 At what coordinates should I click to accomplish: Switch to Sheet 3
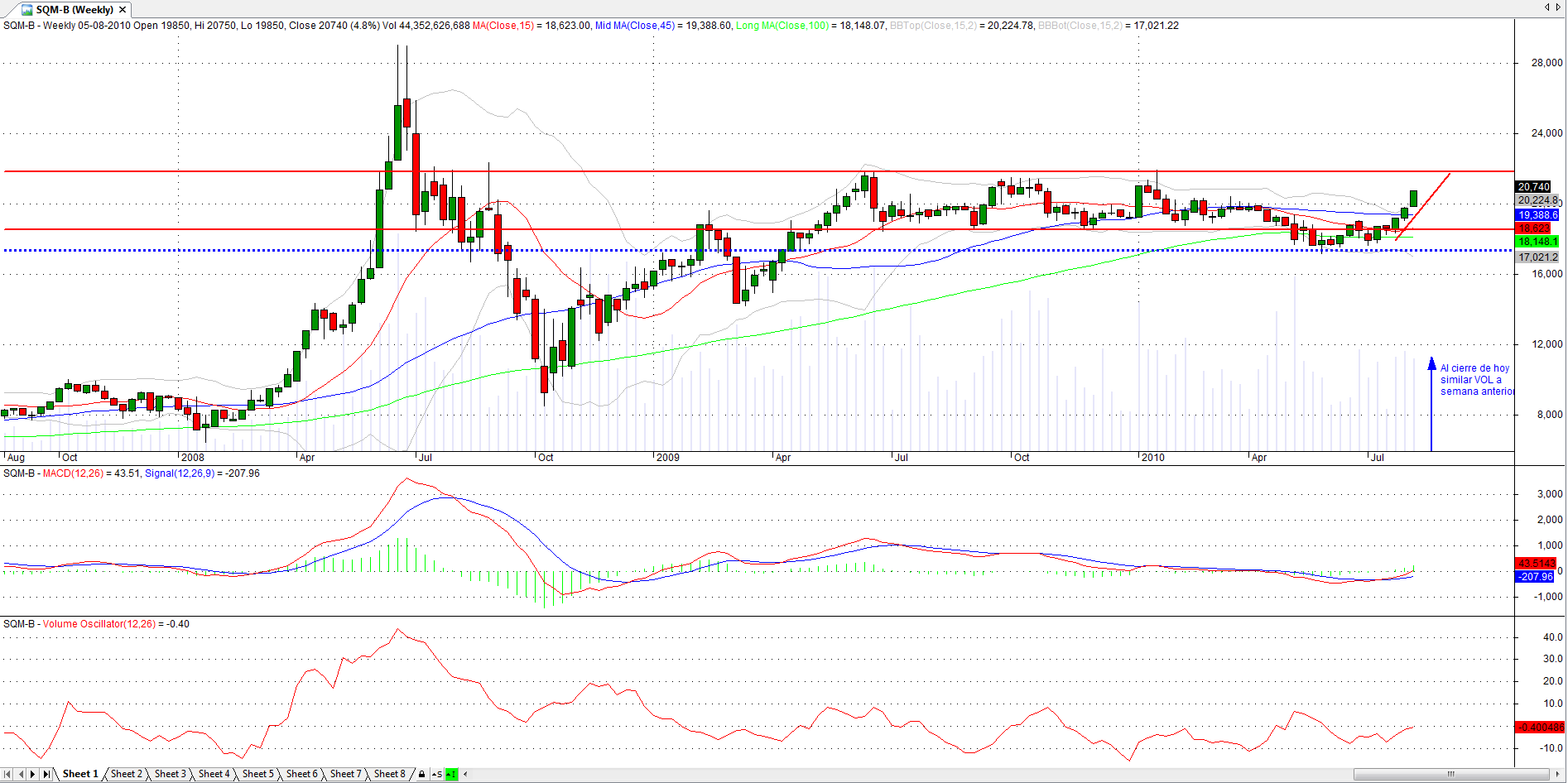point(170,774)
